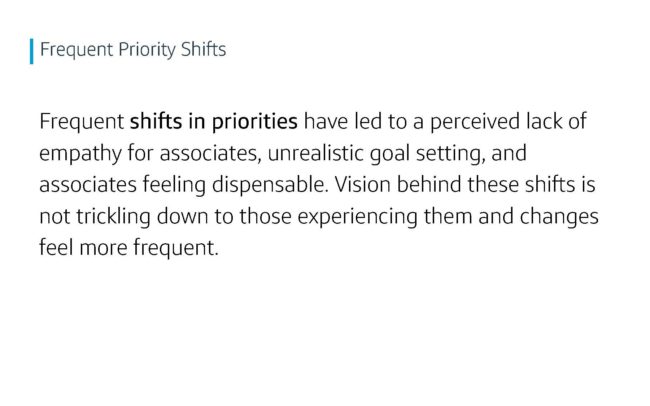650x406 pixels.
Task: Click the word "unrealistic" in the body text
Action: [315, 153]
